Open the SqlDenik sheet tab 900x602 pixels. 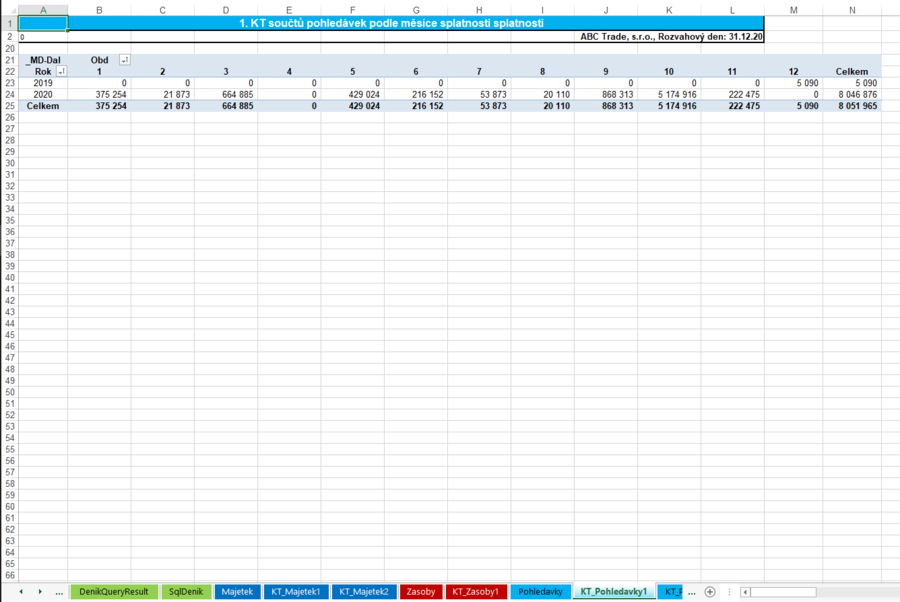click(185, 592)
